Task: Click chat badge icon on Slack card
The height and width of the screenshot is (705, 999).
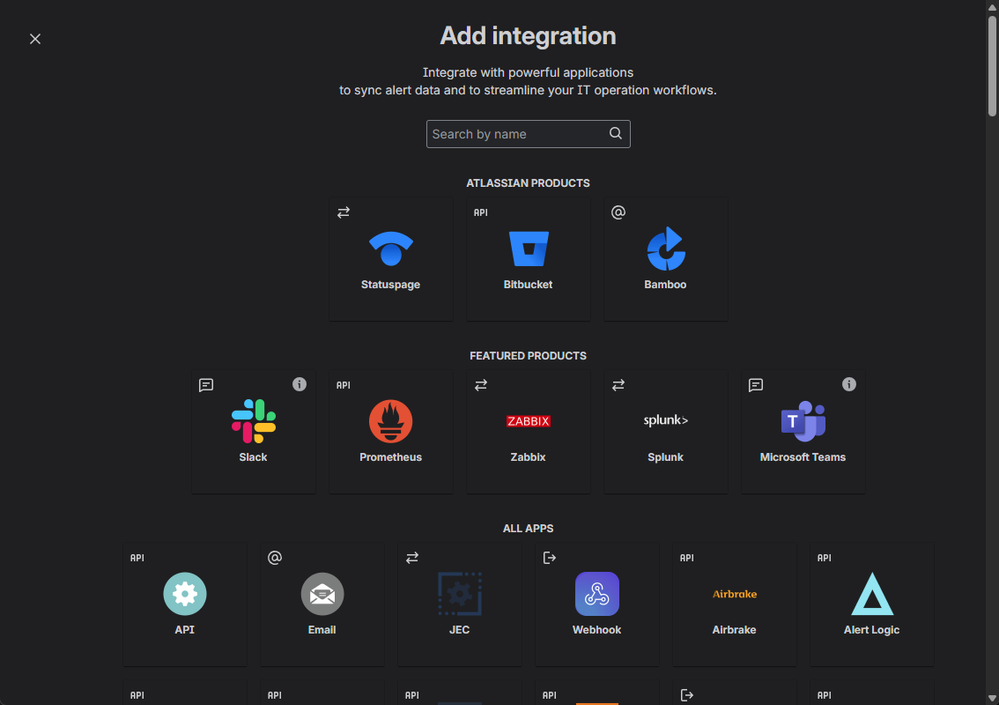Action: [x=206, y=385]
